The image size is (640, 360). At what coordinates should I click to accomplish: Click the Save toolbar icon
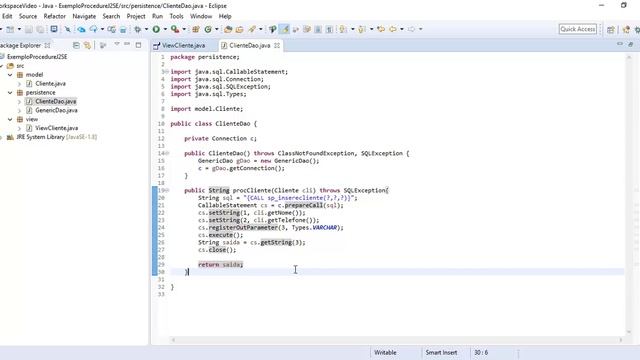point(29,29)
